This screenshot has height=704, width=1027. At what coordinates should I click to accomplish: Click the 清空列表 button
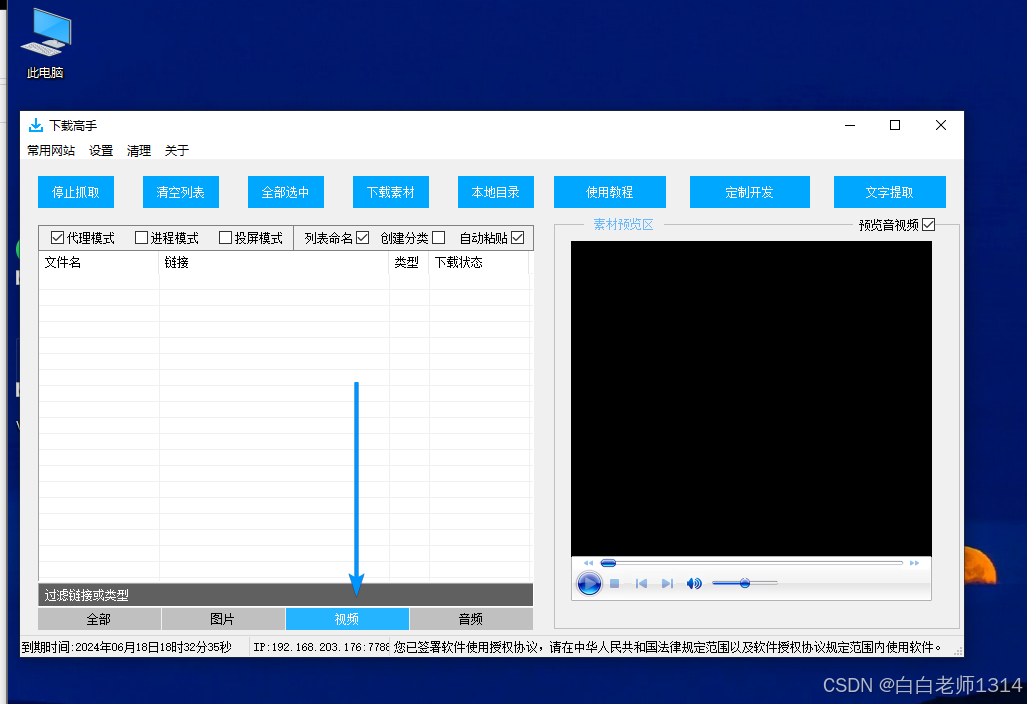[x=181, y=192]
